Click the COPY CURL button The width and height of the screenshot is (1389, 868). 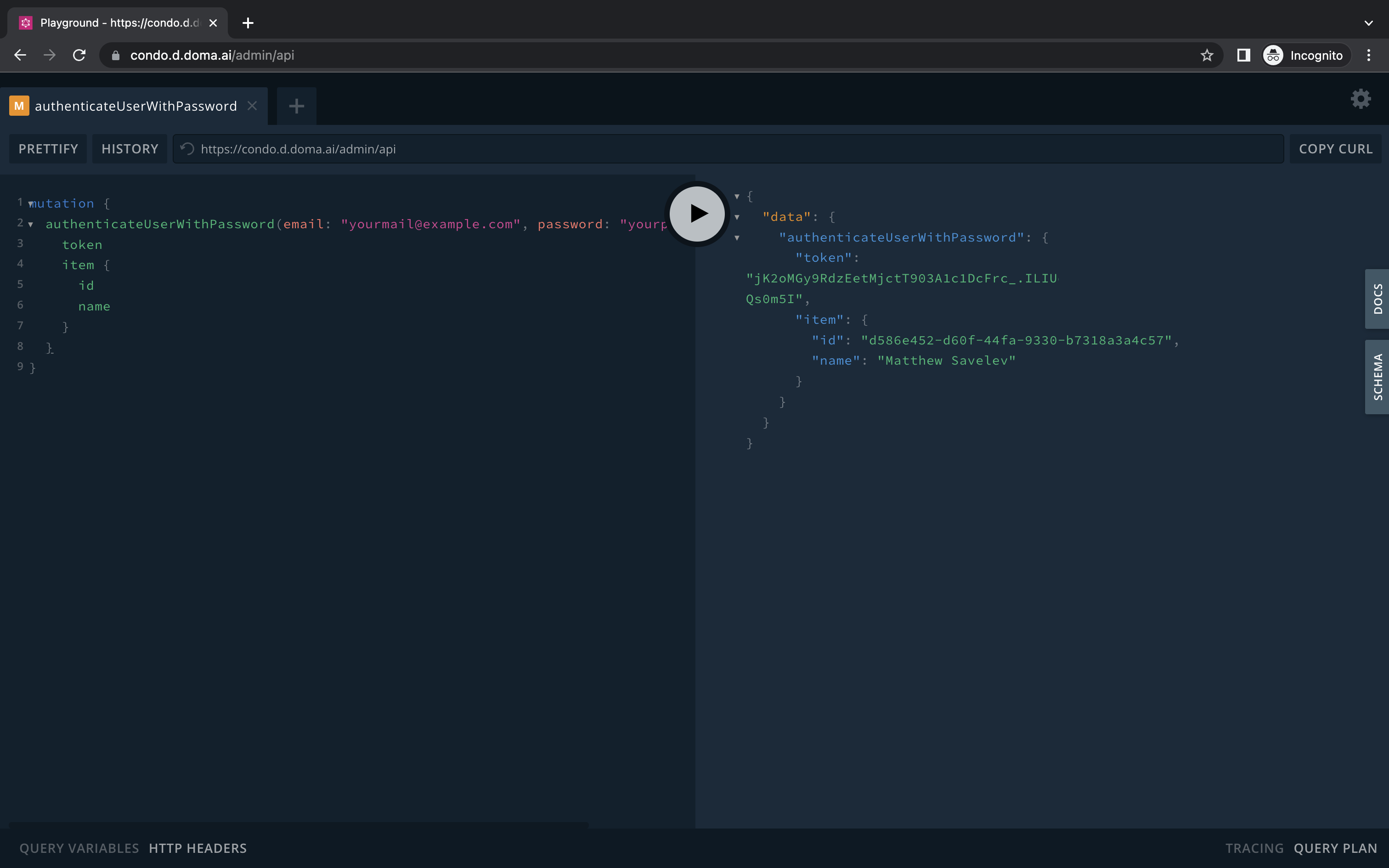pos(1334,148)
